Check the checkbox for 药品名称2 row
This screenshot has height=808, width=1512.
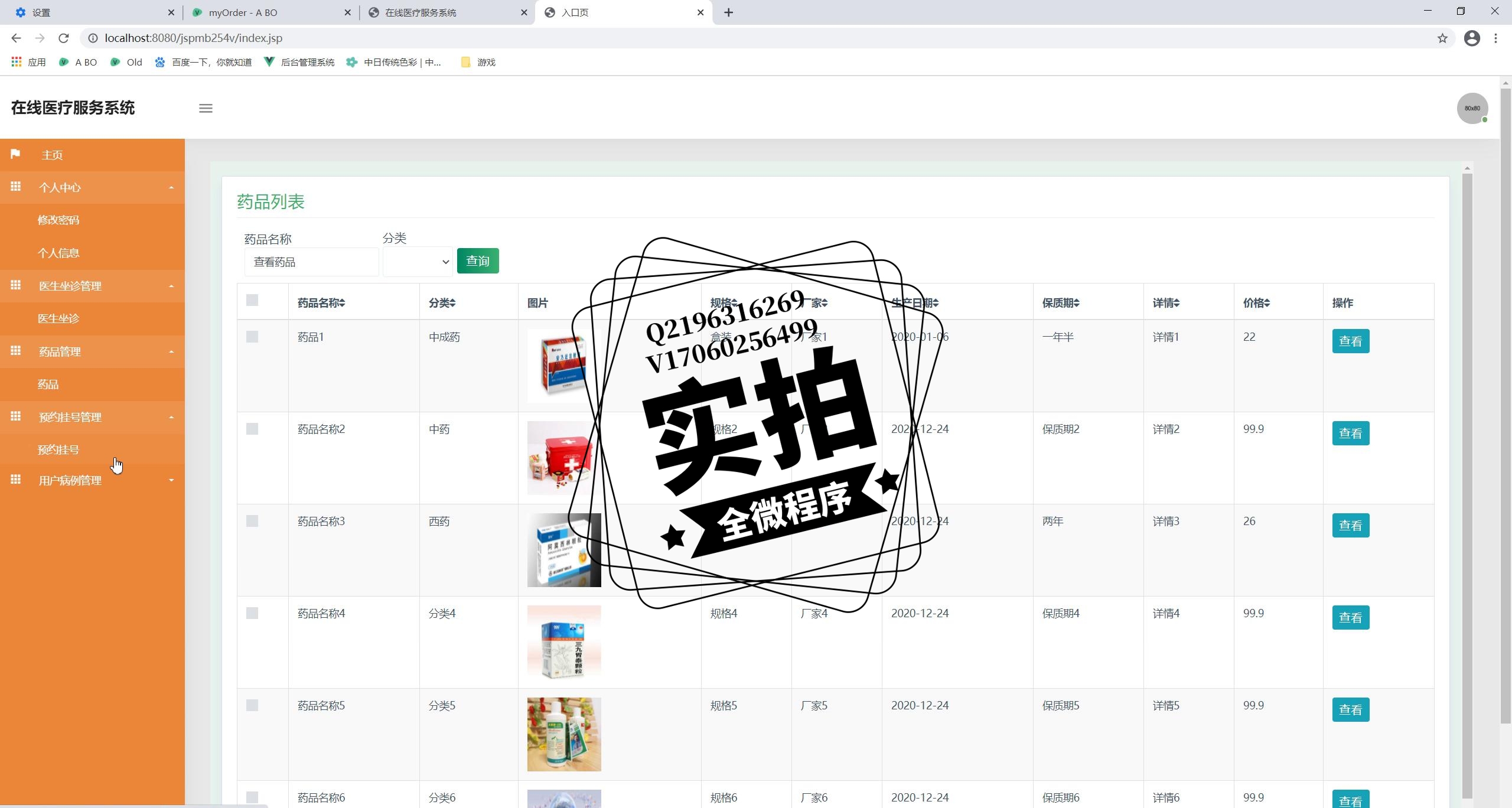(252, 429)
